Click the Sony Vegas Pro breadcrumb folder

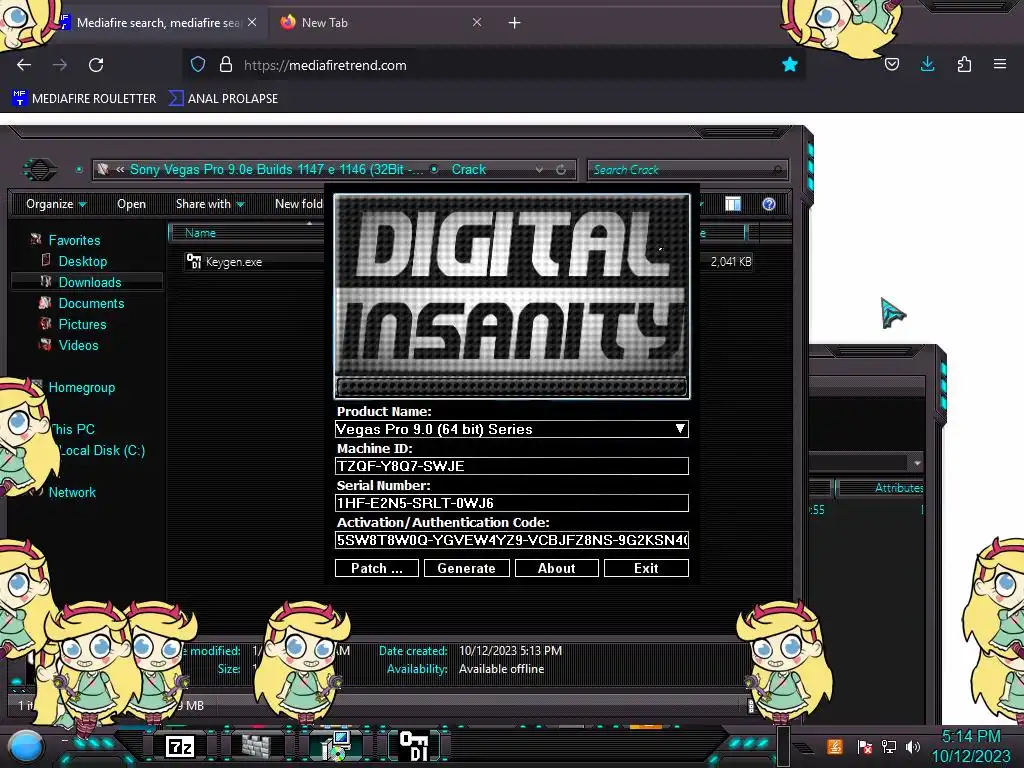point(277,169)
